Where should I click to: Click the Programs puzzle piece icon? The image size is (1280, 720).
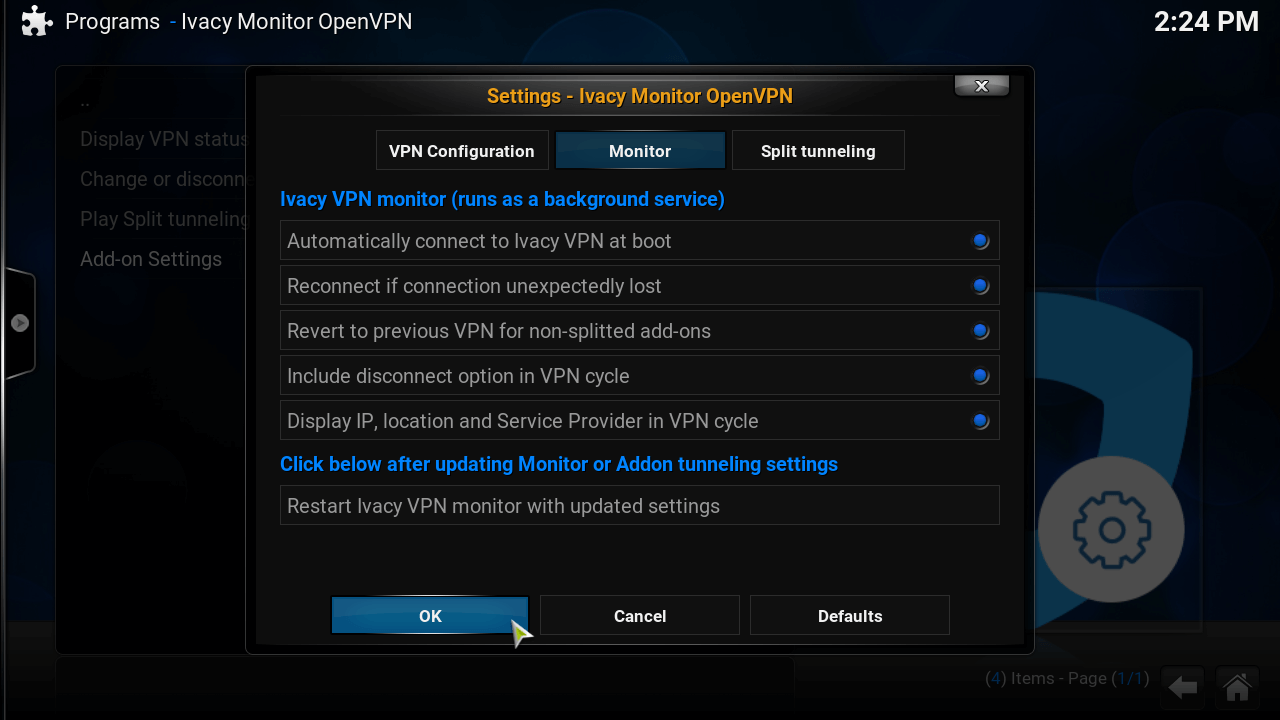click(37, 21)
